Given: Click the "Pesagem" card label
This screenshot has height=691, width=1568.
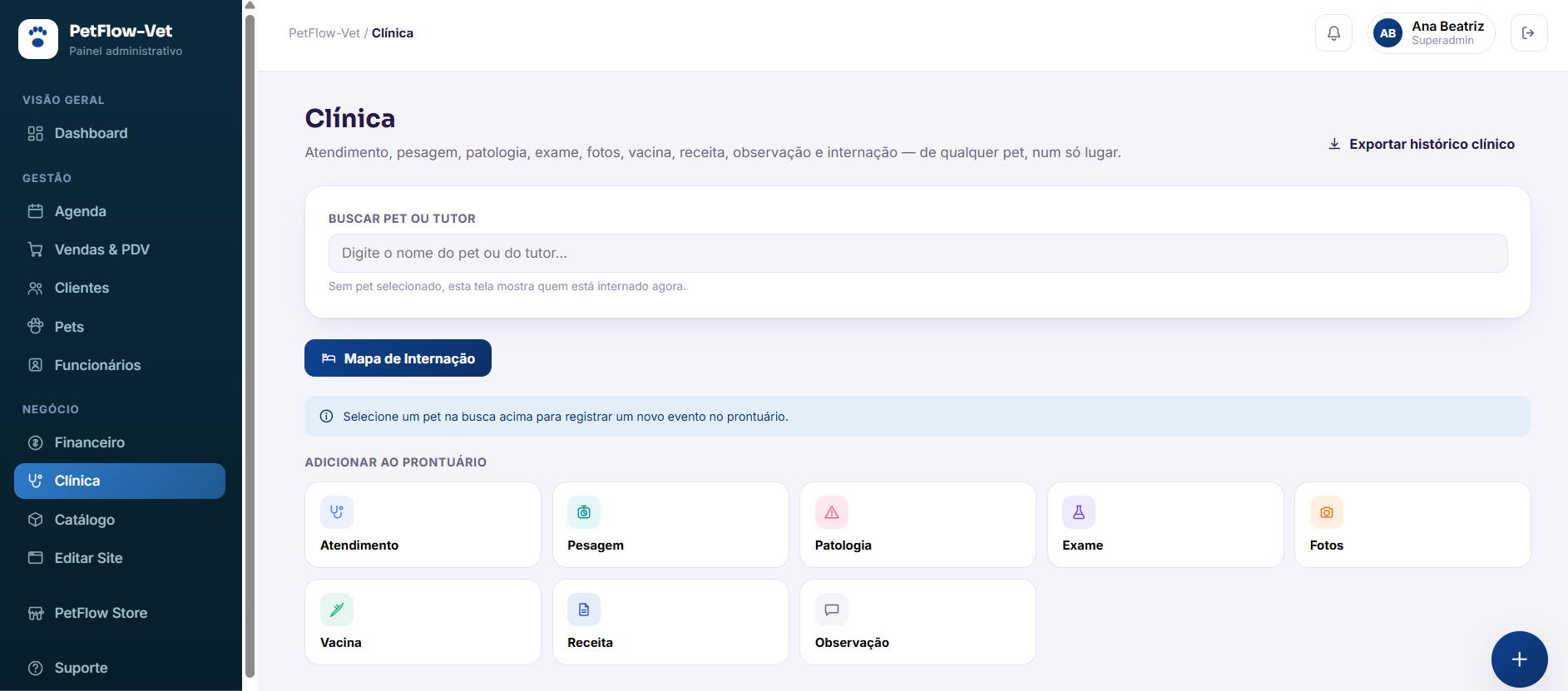Looking at the screenshot, I should click(596, 545).
